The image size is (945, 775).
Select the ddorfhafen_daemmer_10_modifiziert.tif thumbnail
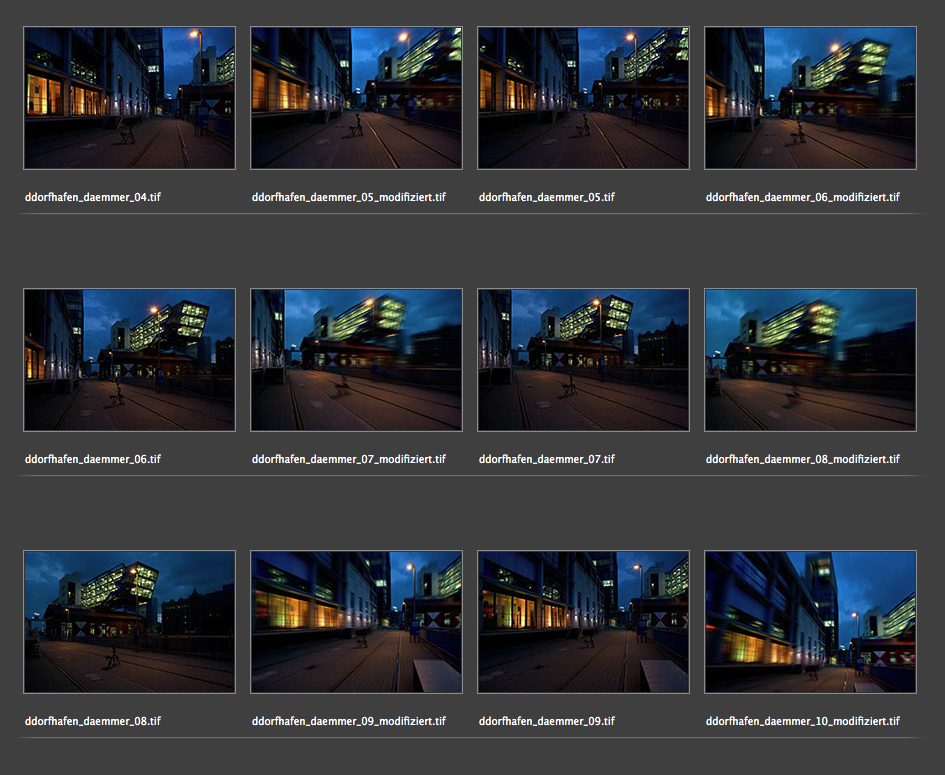pos(810,621)
